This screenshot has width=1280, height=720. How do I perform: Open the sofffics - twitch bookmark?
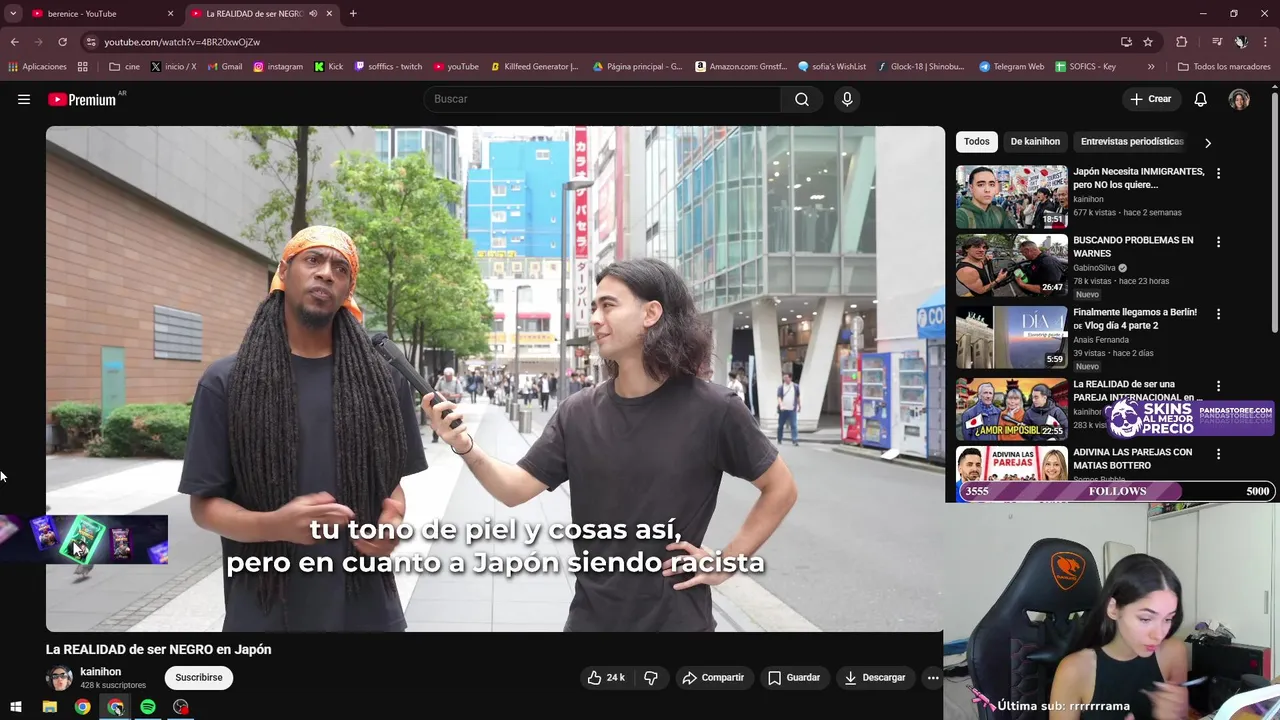point(388,67)
